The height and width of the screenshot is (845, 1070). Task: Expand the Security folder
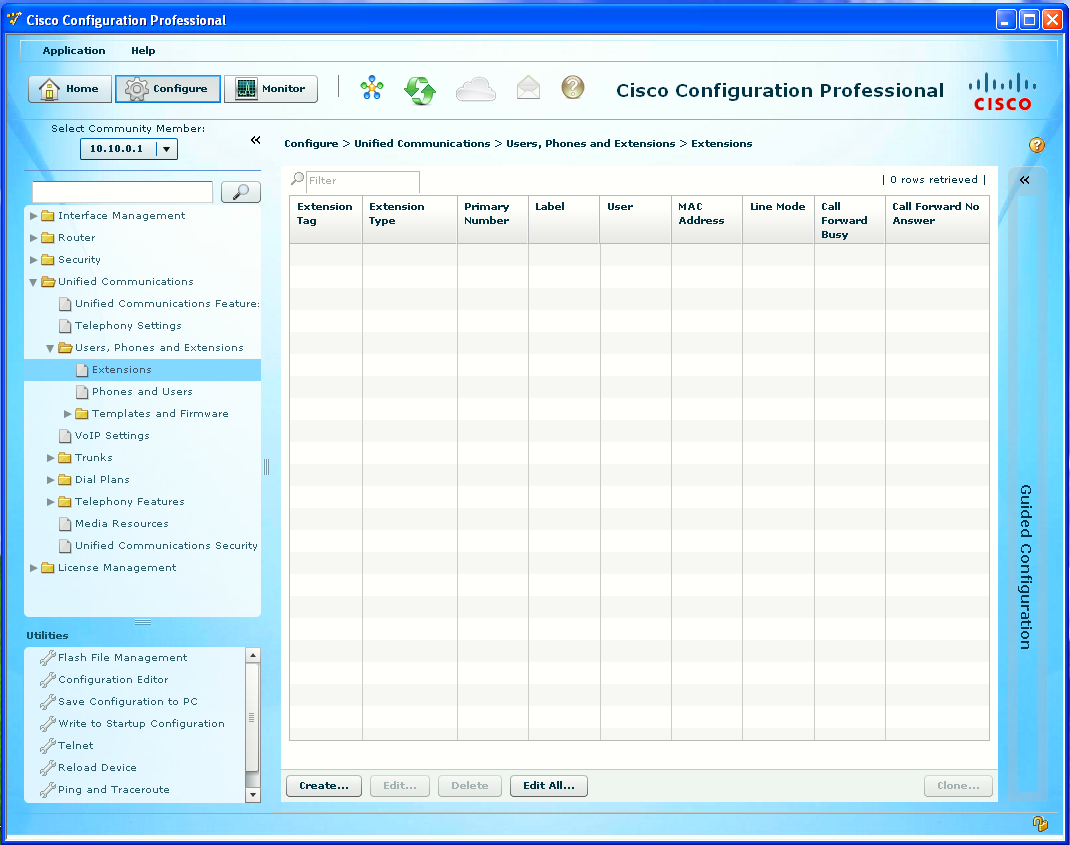coord(33,259)
